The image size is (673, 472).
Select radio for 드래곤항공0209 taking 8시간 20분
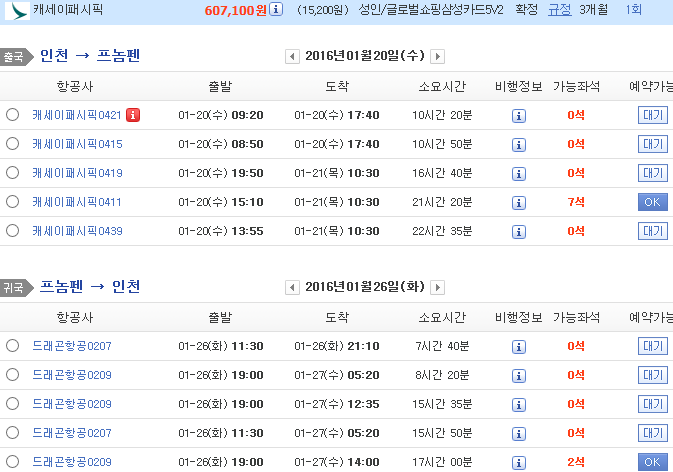coord(12,375)
